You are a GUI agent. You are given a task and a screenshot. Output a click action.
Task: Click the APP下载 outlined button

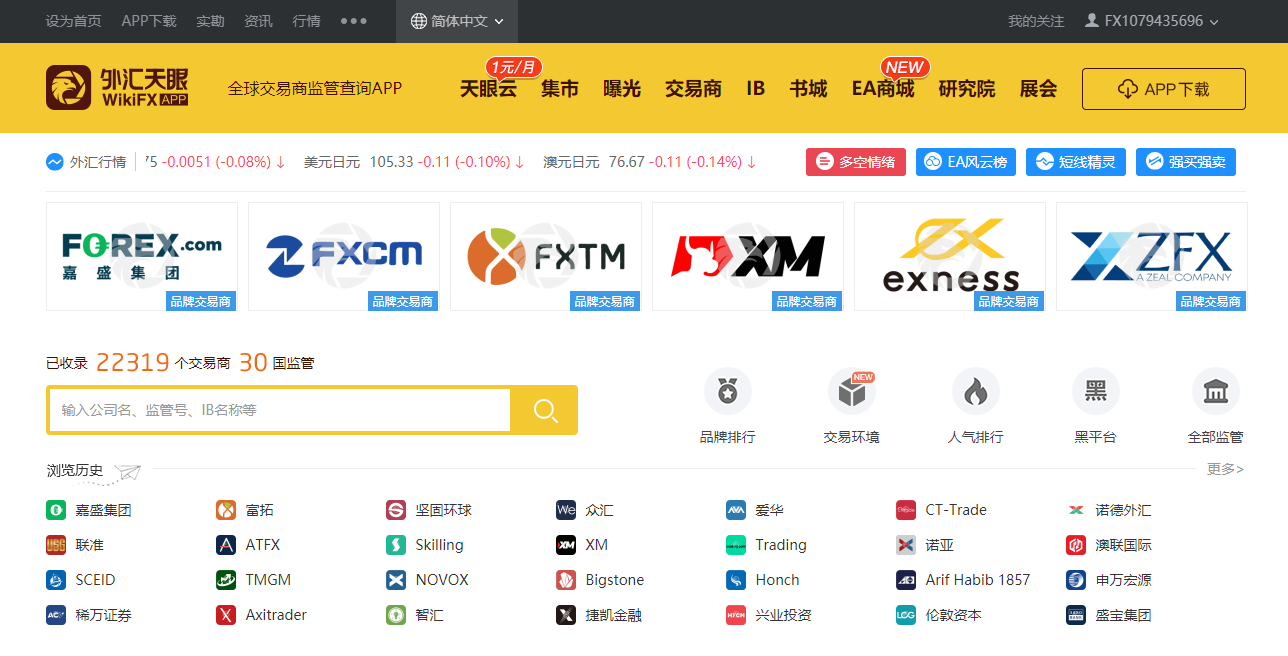coord(1164,89)
